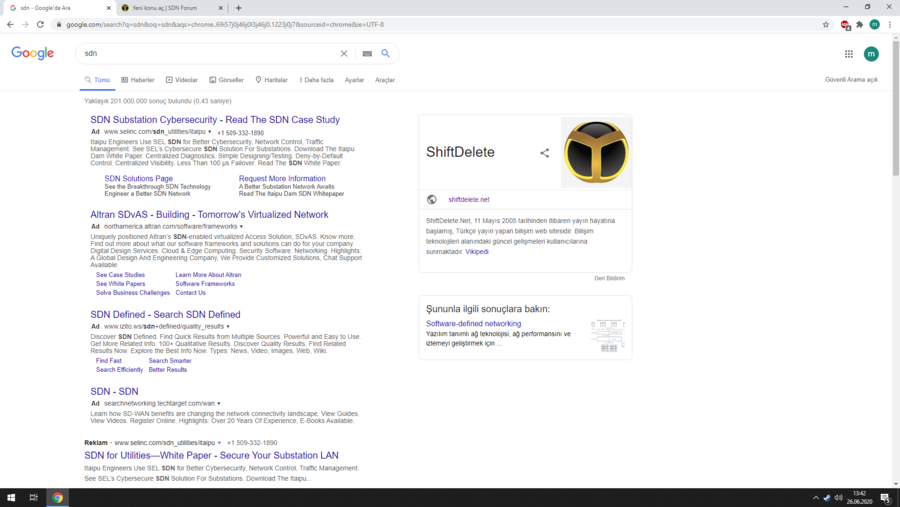Open Task View on taskbar
This screenshot has height=507, width=900.
point(33,498)
